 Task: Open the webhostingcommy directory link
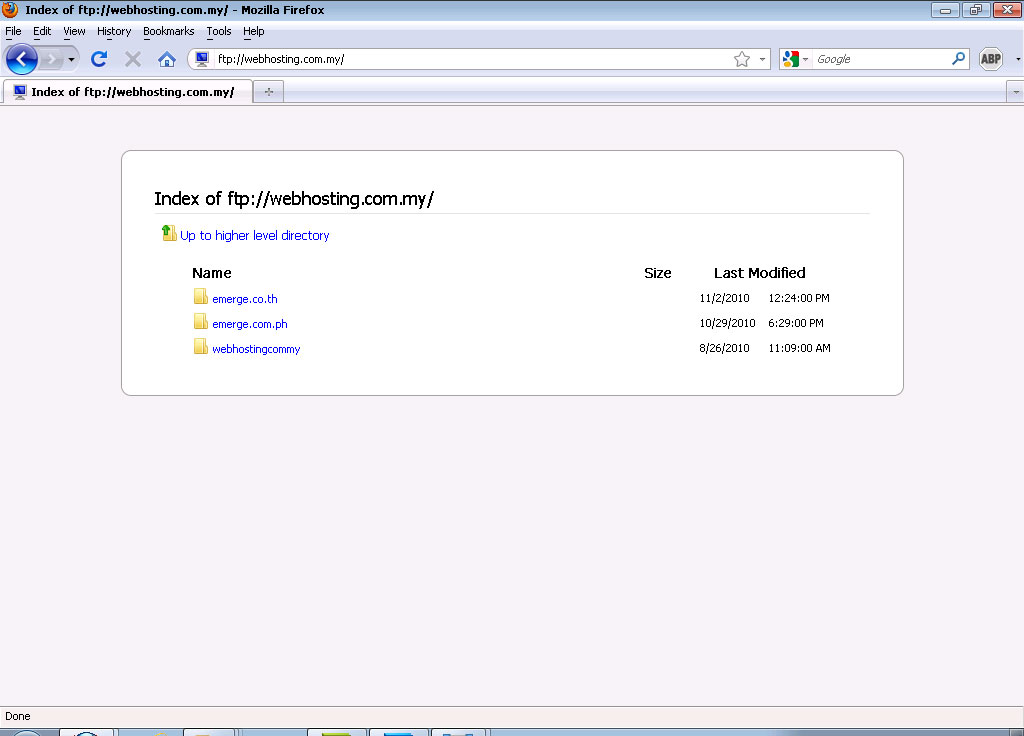tap(256, 349)
